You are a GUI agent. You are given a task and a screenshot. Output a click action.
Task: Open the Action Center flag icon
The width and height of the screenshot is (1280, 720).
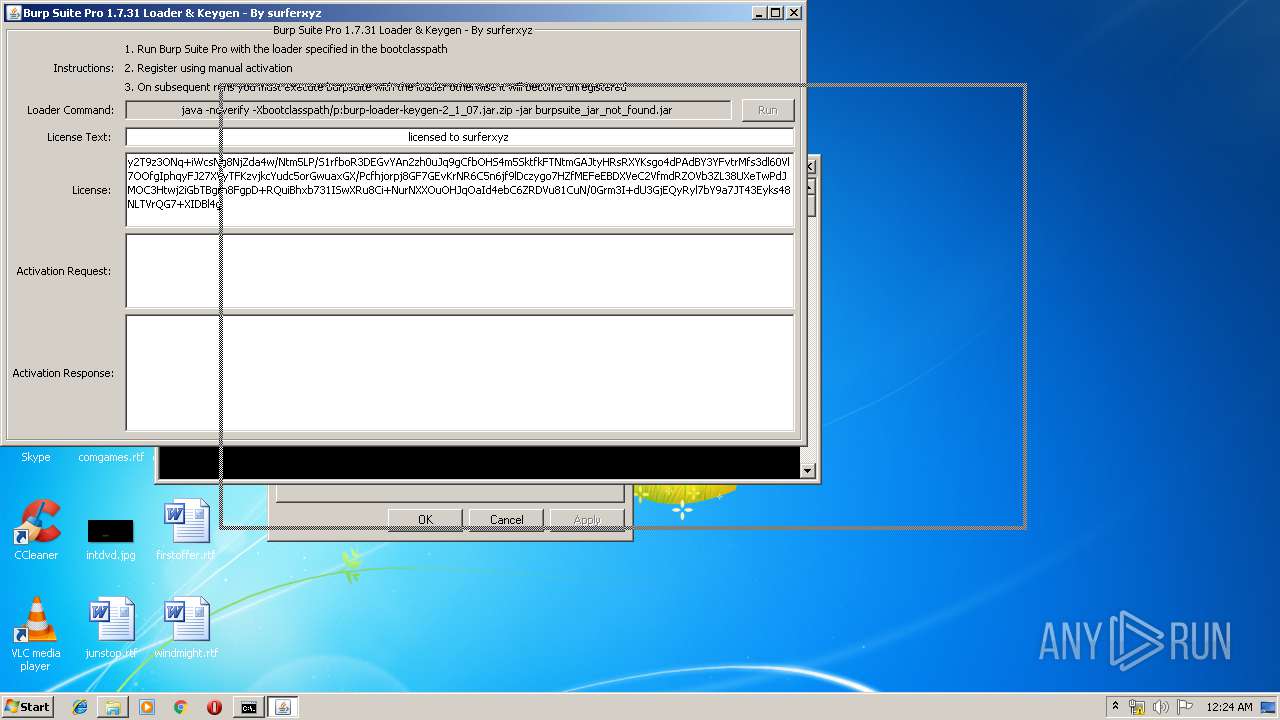tap(1185, 707)
